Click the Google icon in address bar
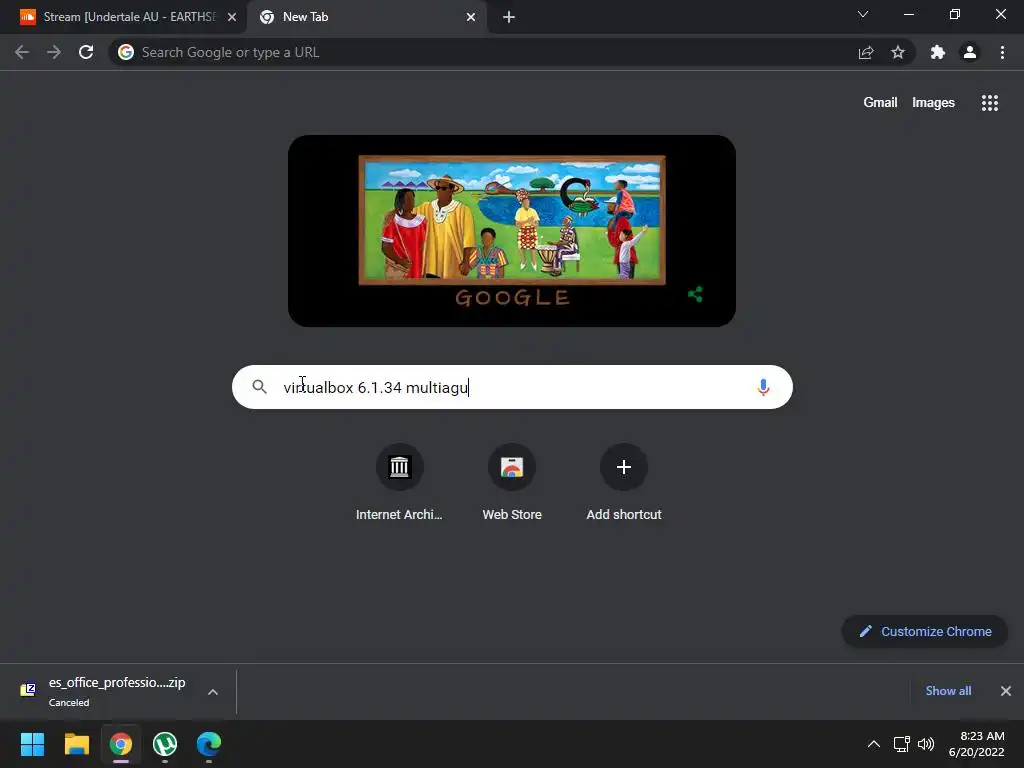Screen dimensions: 1024x768 click(x=126, y=52)
